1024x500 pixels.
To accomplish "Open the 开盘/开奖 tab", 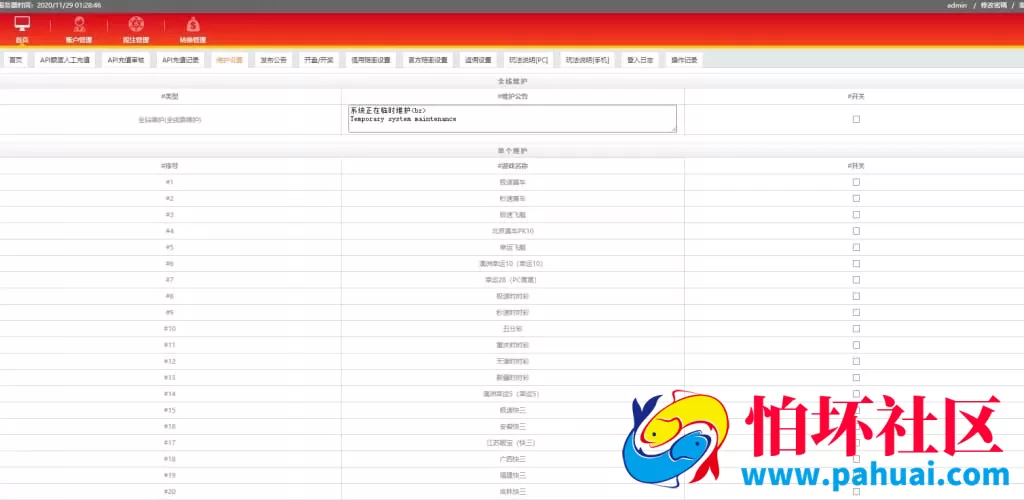I will (x=319, y=59).
